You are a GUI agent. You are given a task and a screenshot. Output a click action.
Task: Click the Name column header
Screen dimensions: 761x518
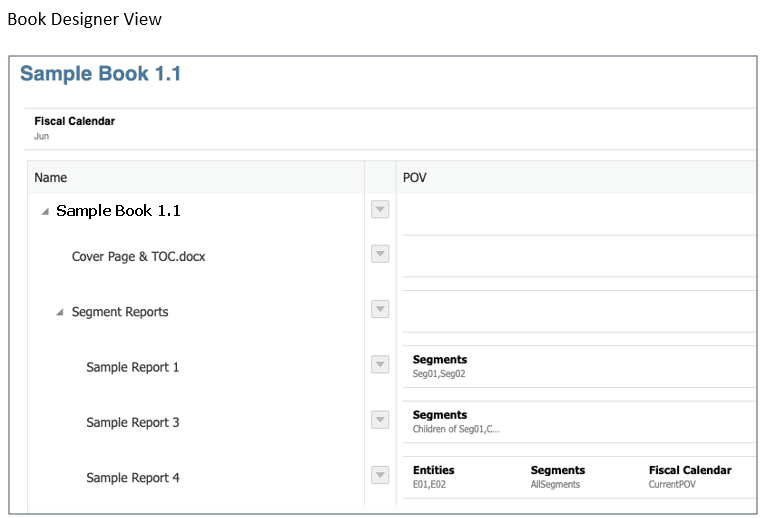click(x=51, y=178)
